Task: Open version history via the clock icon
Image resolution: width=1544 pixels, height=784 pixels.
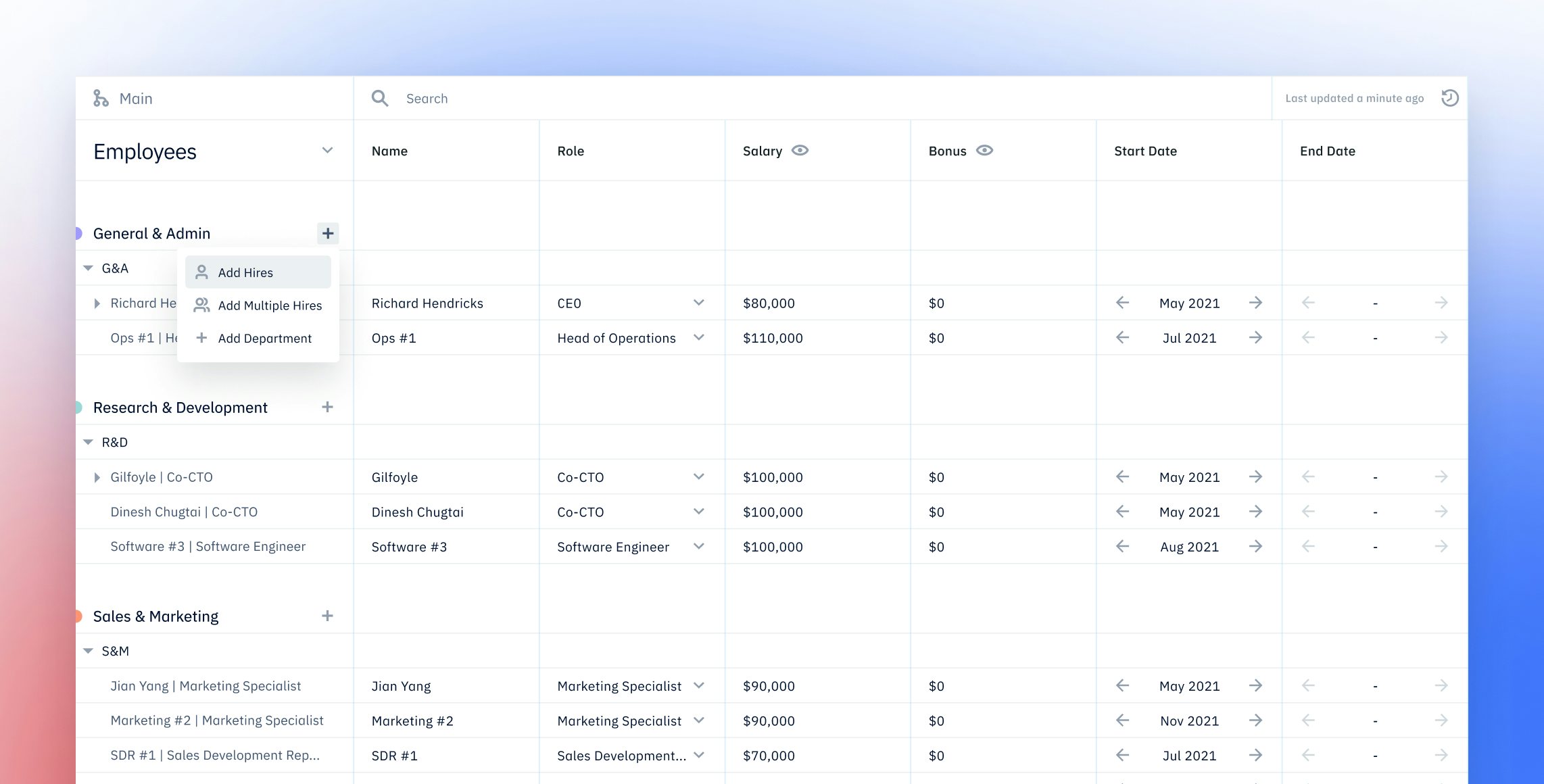Action: coord(1451,98)
